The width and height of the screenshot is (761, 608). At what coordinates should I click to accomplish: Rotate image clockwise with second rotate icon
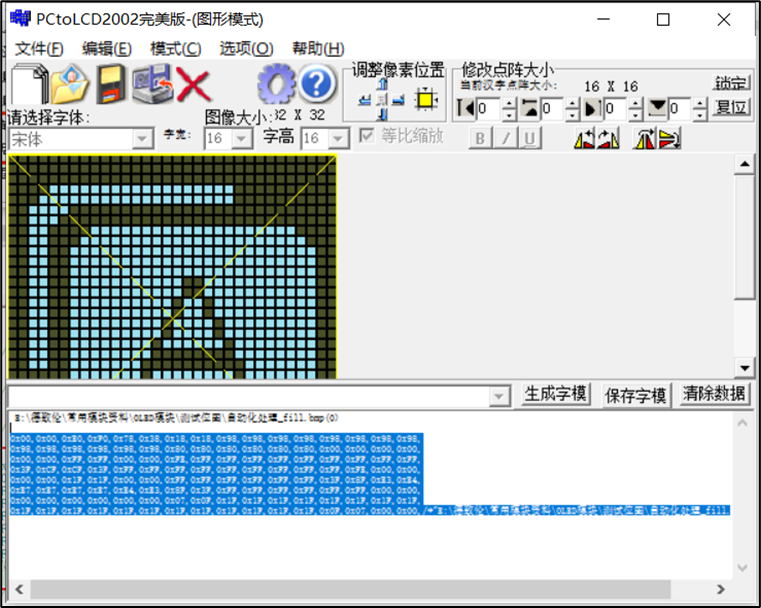608,139
